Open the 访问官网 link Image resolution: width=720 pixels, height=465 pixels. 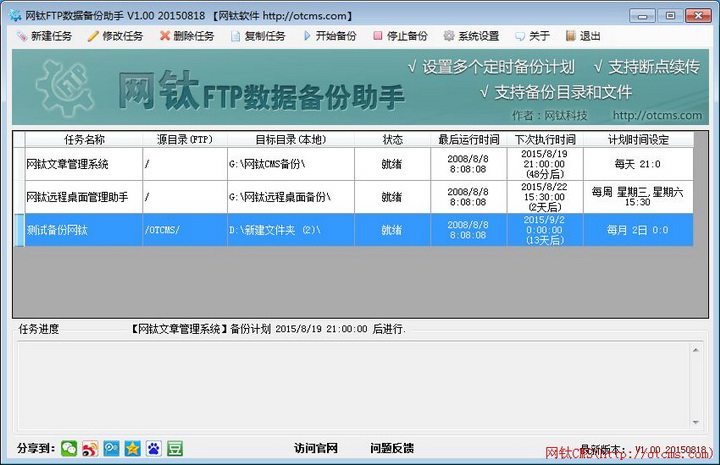pyautogui.click(x=316, y=448)
